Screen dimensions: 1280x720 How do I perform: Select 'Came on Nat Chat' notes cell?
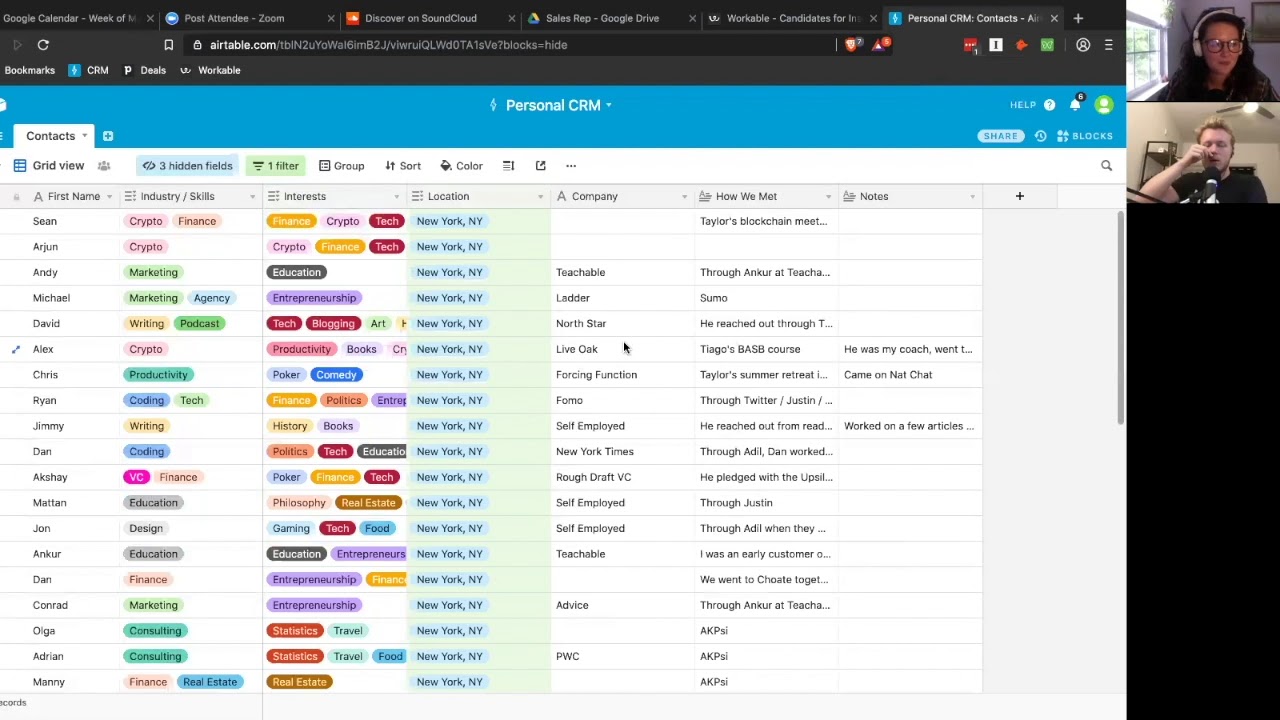pos(910,375)
